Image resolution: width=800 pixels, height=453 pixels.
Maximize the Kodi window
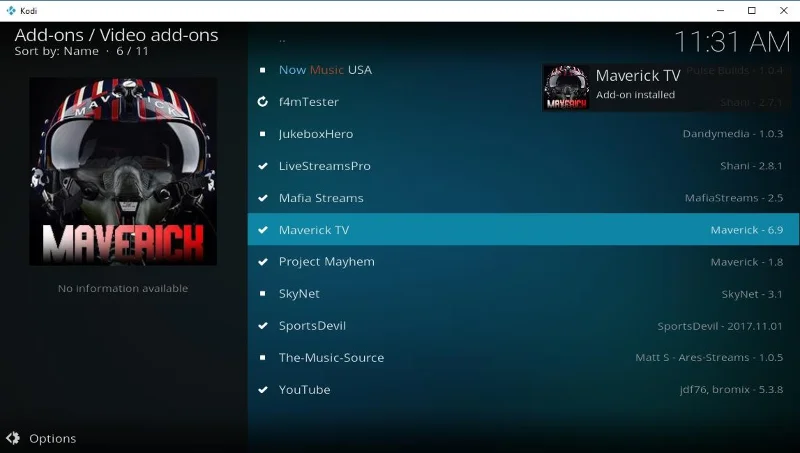click(x=752, y=10)
